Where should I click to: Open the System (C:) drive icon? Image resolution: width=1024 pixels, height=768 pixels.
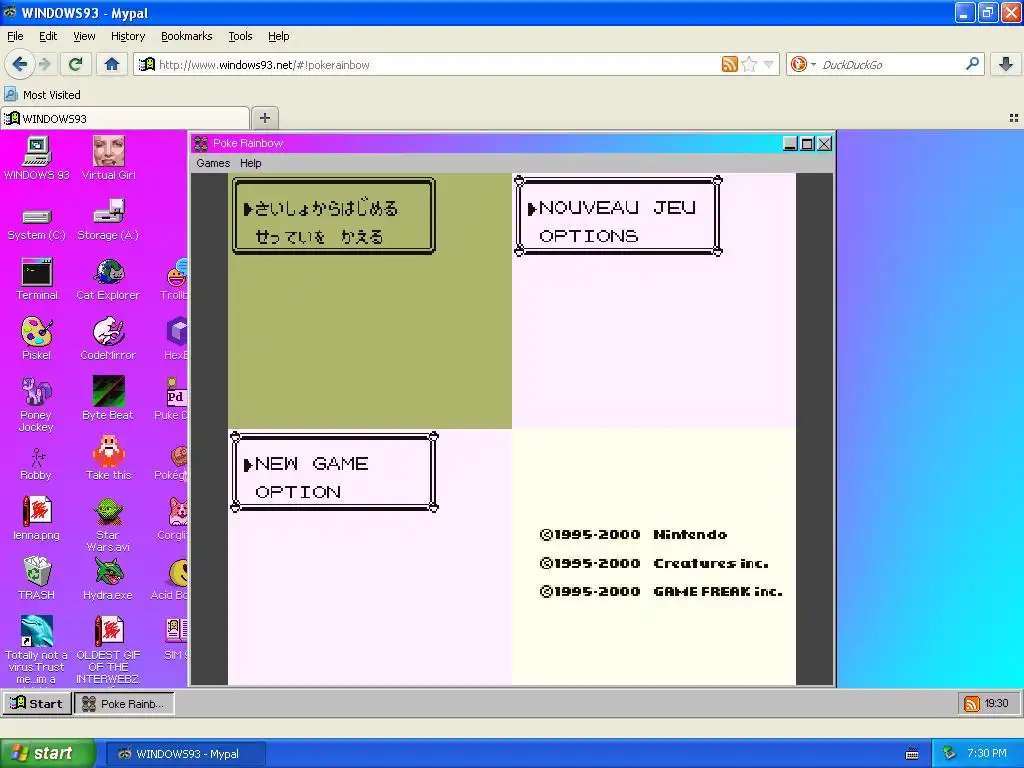[37, 223]
